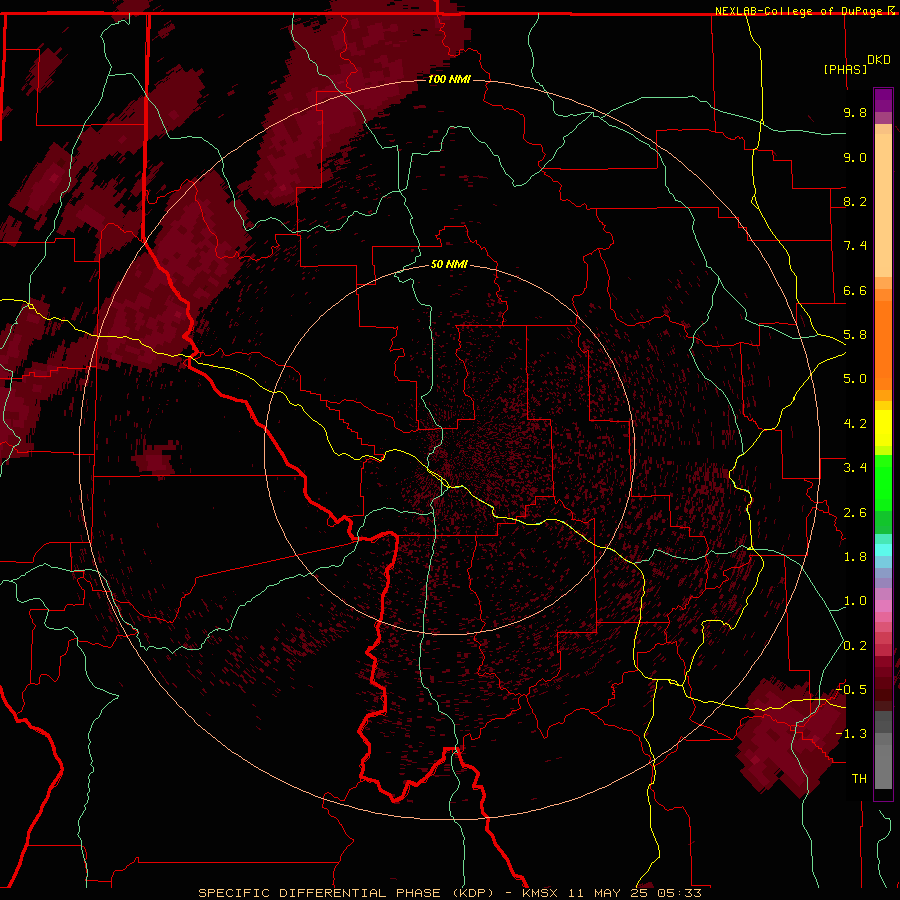Select the 6.6 scale value
Viewport: 900px width, 900px height.
coord(855,290)
